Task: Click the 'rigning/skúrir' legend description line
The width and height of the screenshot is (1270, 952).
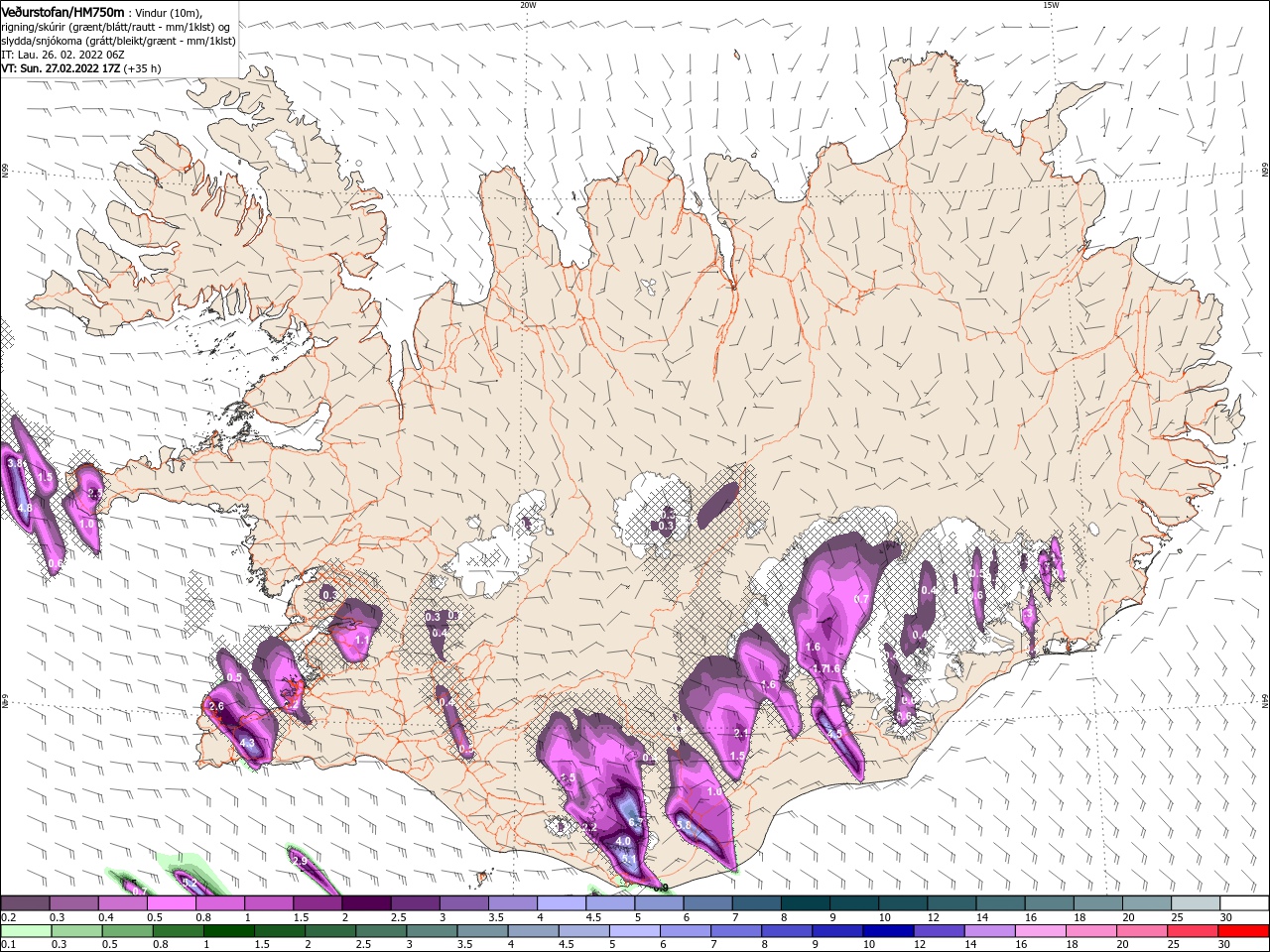Action: click(x=116, y=27)
